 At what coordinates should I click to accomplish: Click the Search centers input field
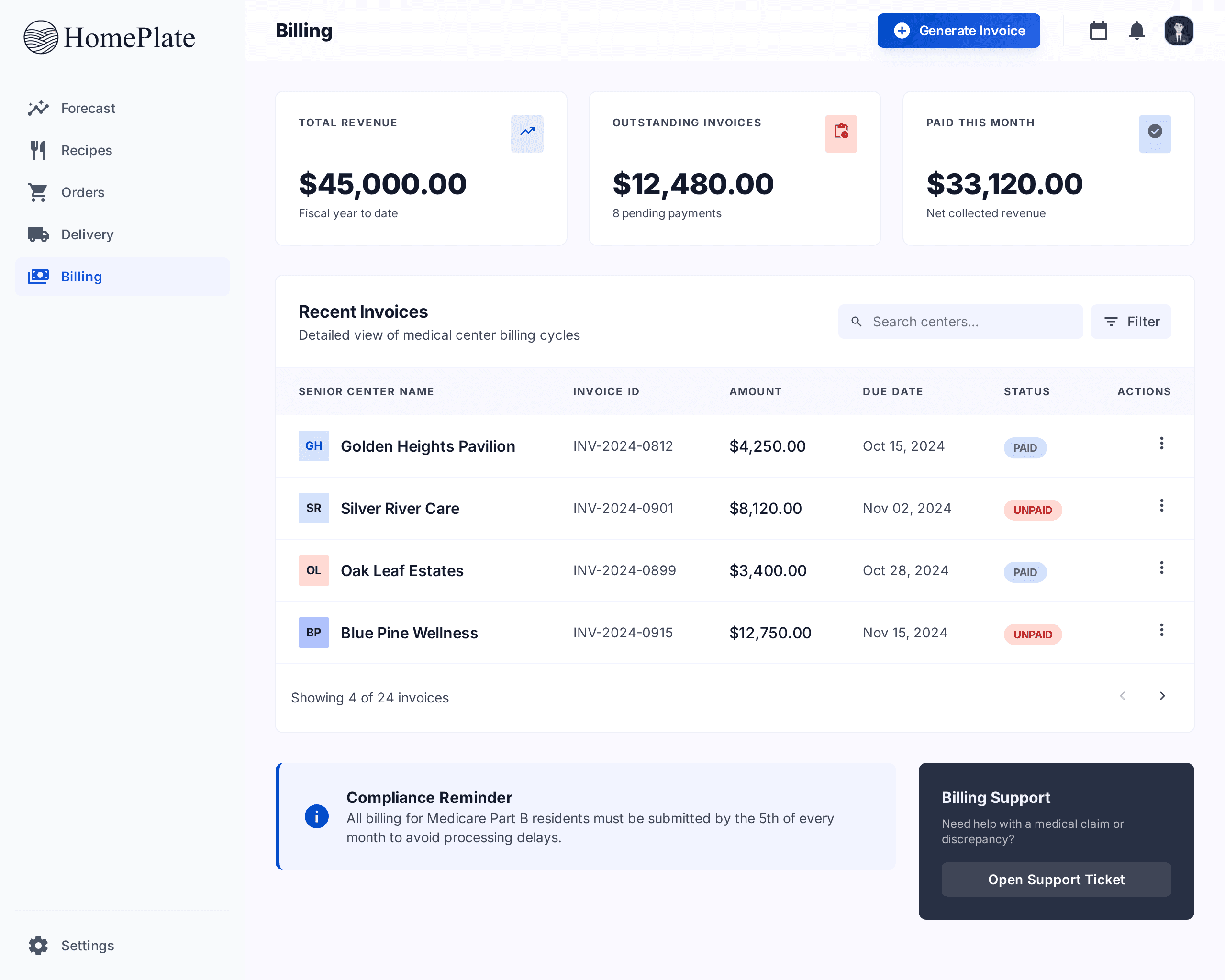(x=960, y=322)
